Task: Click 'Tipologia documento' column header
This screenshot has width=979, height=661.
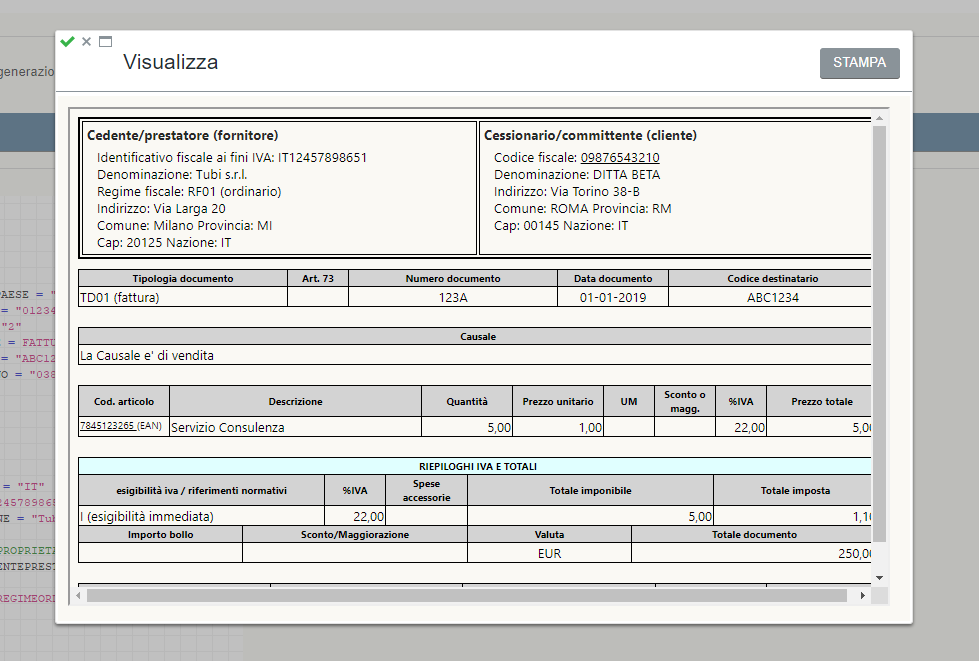Action: pyautogui.click(x=183, y=278)
